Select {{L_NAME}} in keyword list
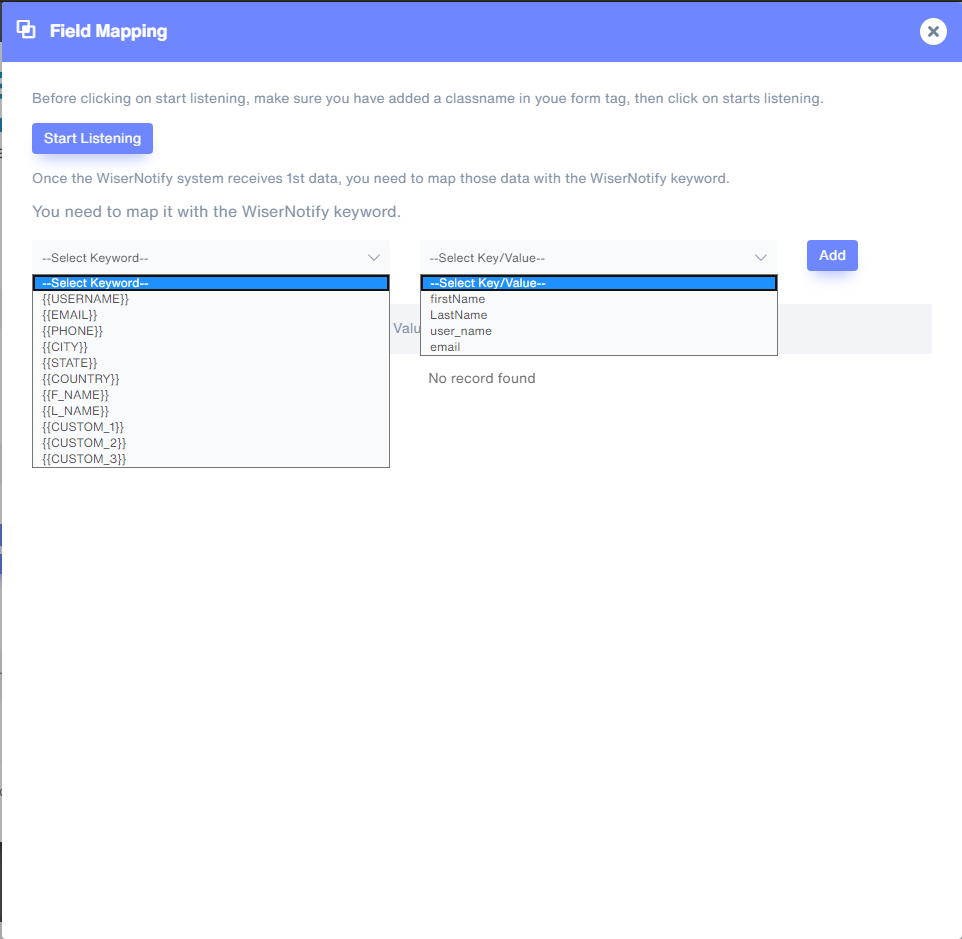The image size is (962, 939). [x=75, y=411]
